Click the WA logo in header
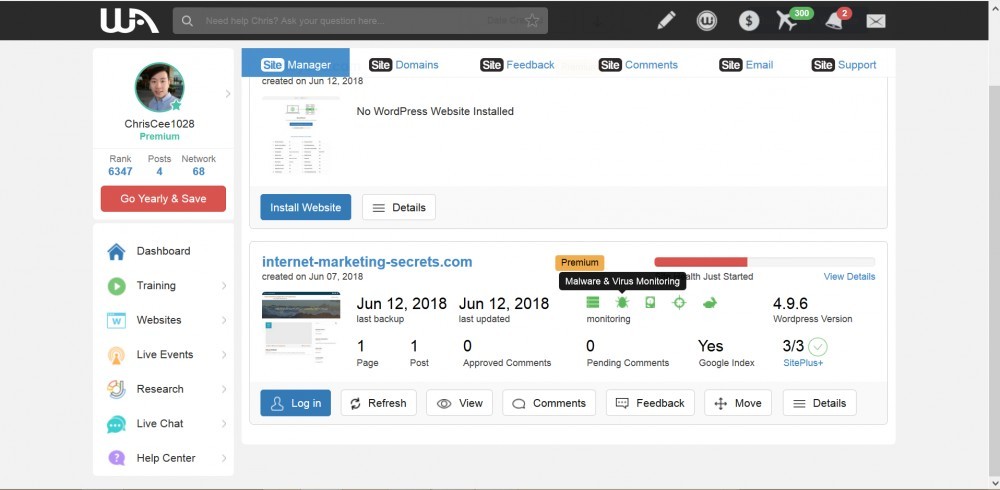This screenshot has height=490, width=1000. 129,21
